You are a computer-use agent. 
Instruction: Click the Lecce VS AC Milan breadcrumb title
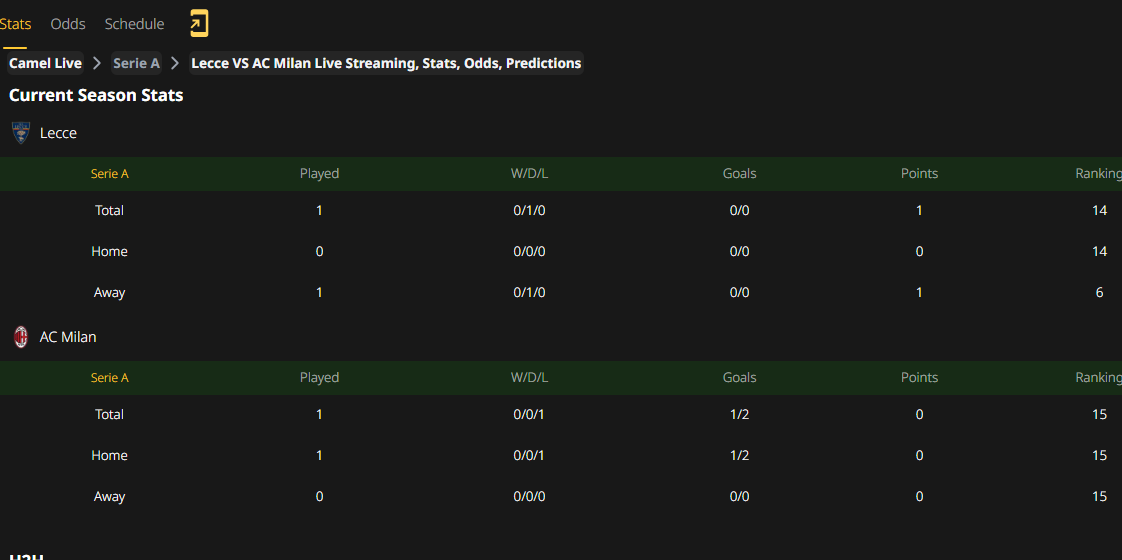386,63
